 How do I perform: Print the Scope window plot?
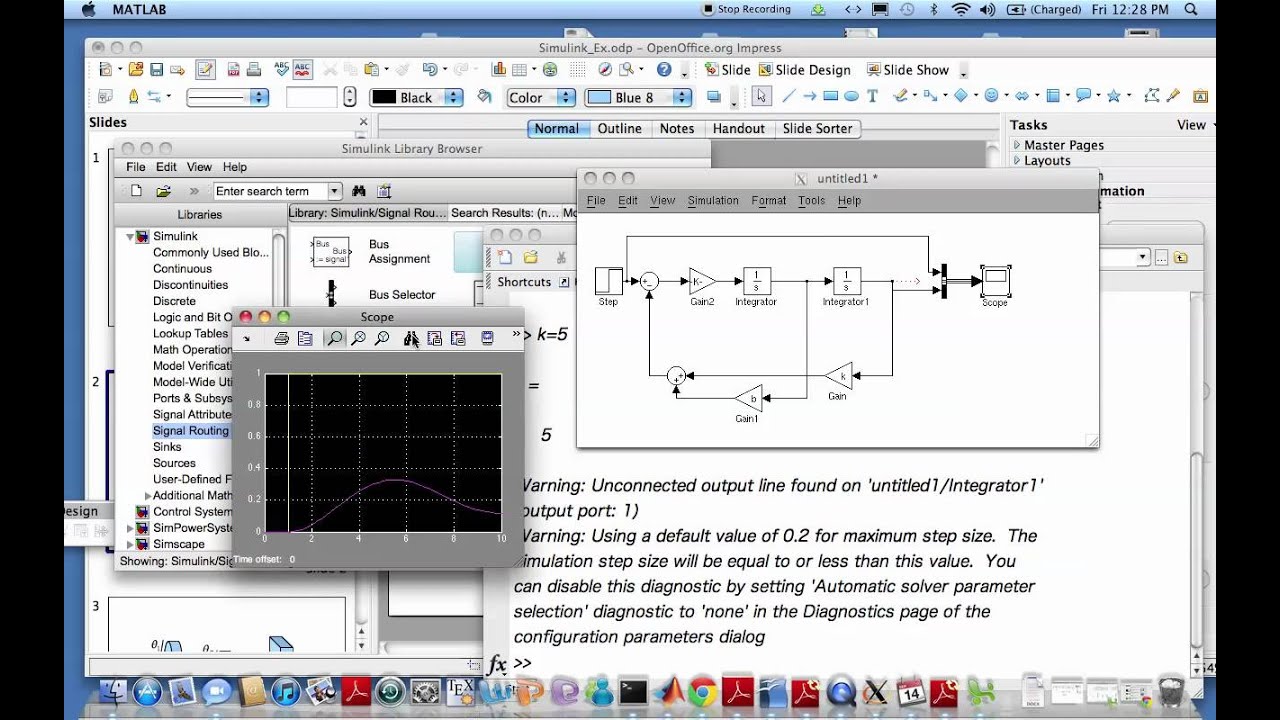(282, 339)
